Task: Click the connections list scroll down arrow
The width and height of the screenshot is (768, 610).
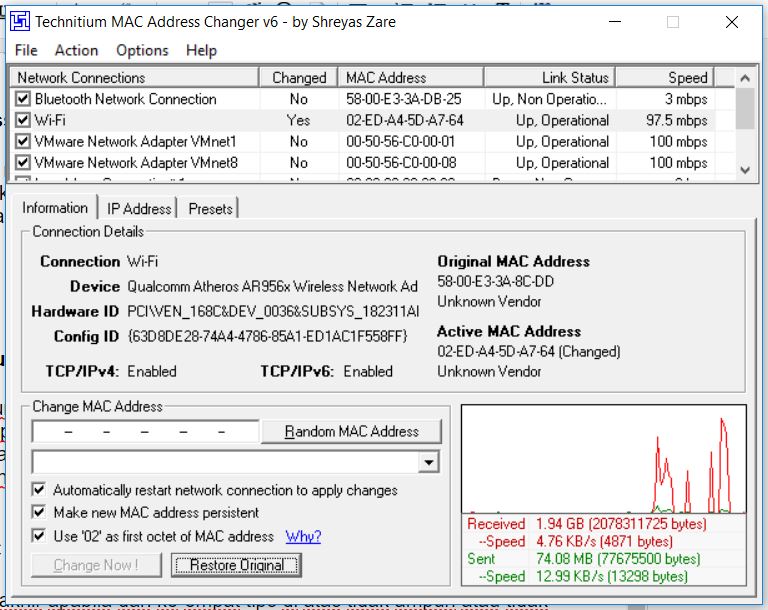Action: [x=745, y=170]
